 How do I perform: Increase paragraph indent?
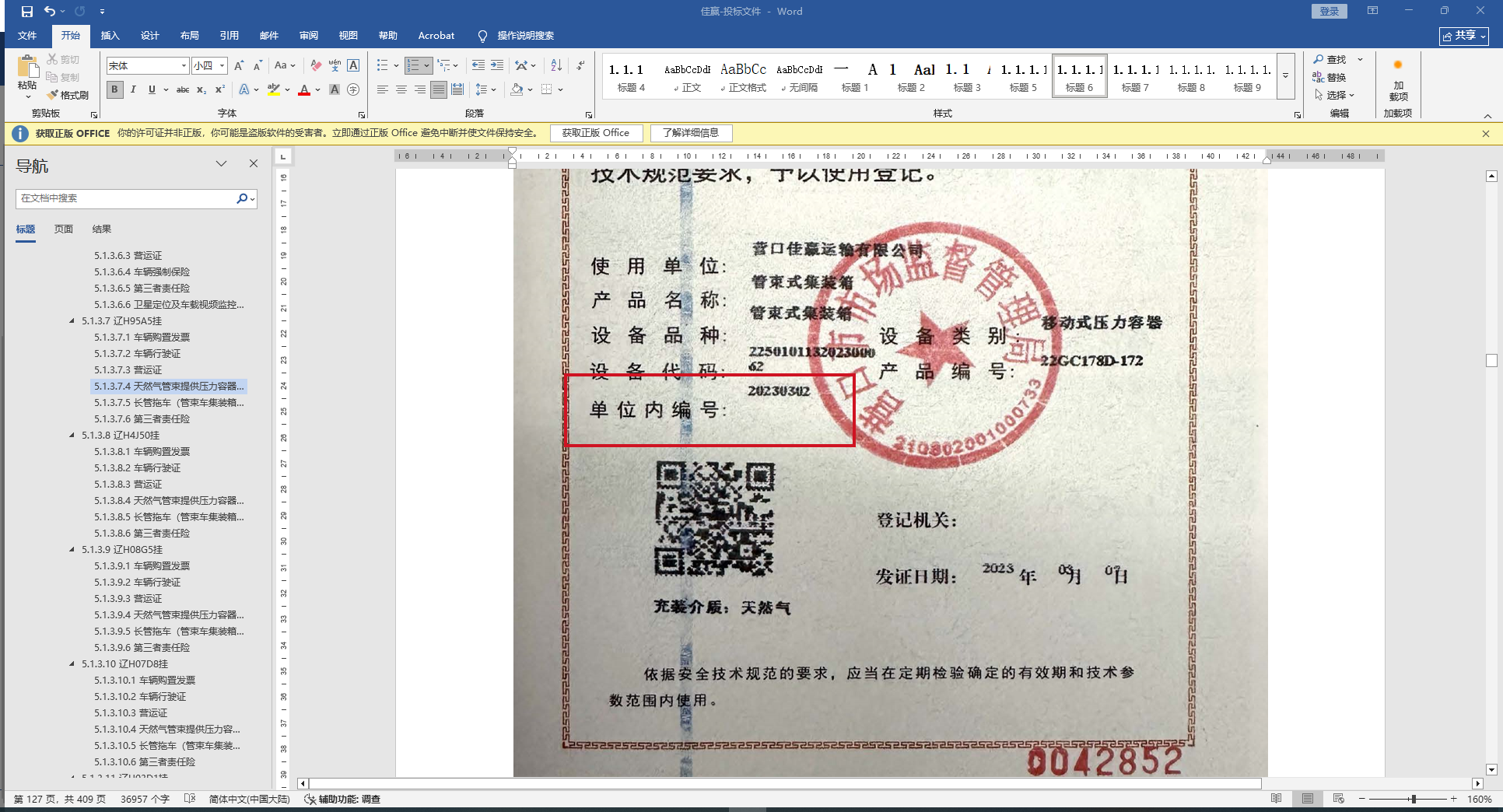pos(496,66)
